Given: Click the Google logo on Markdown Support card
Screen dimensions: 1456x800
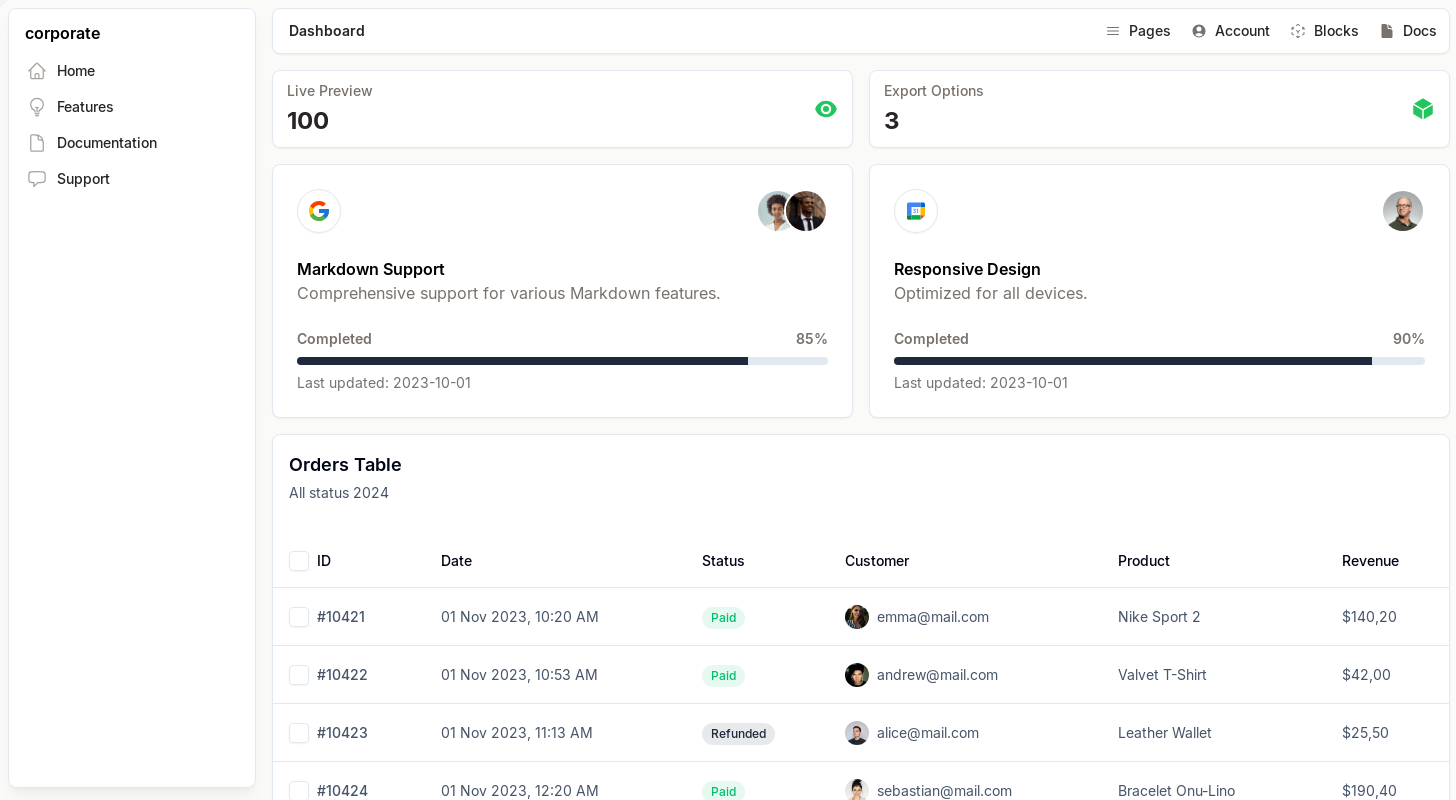Looking at the screenshot, I should (319, 211).
